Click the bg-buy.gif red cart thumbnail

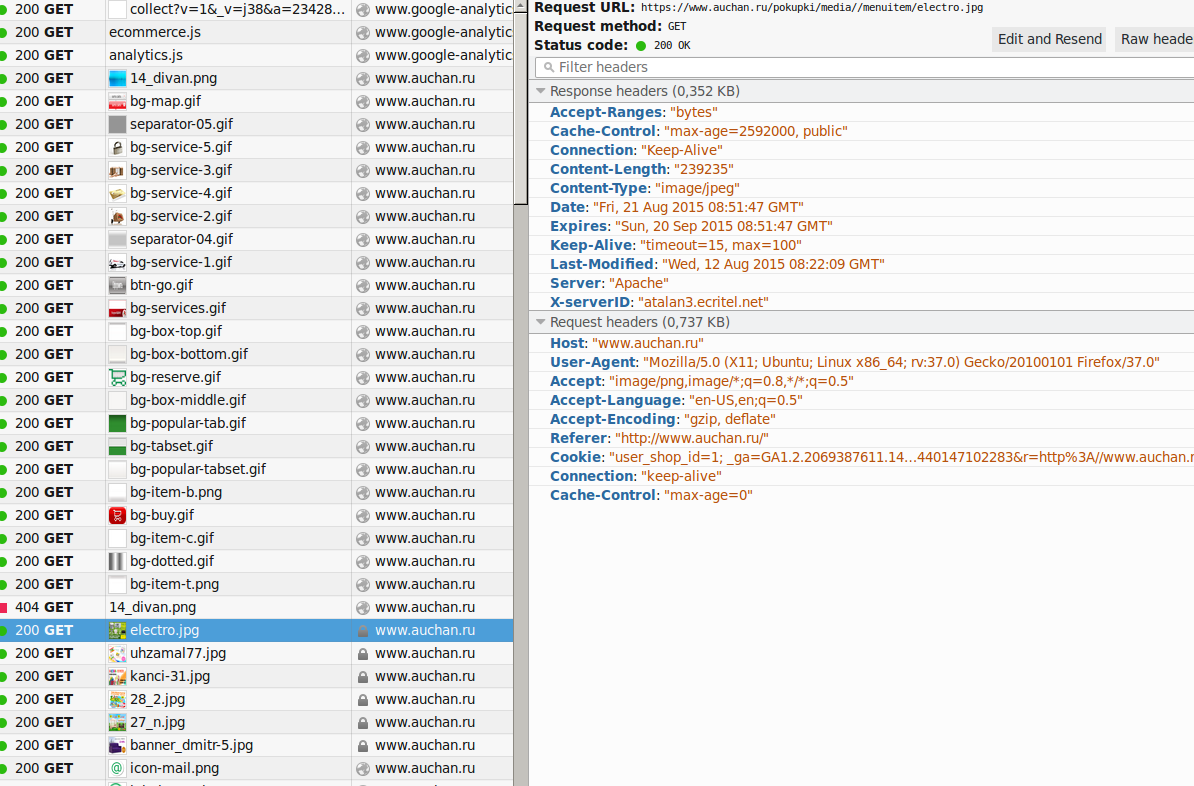click(x=117, y=516)
